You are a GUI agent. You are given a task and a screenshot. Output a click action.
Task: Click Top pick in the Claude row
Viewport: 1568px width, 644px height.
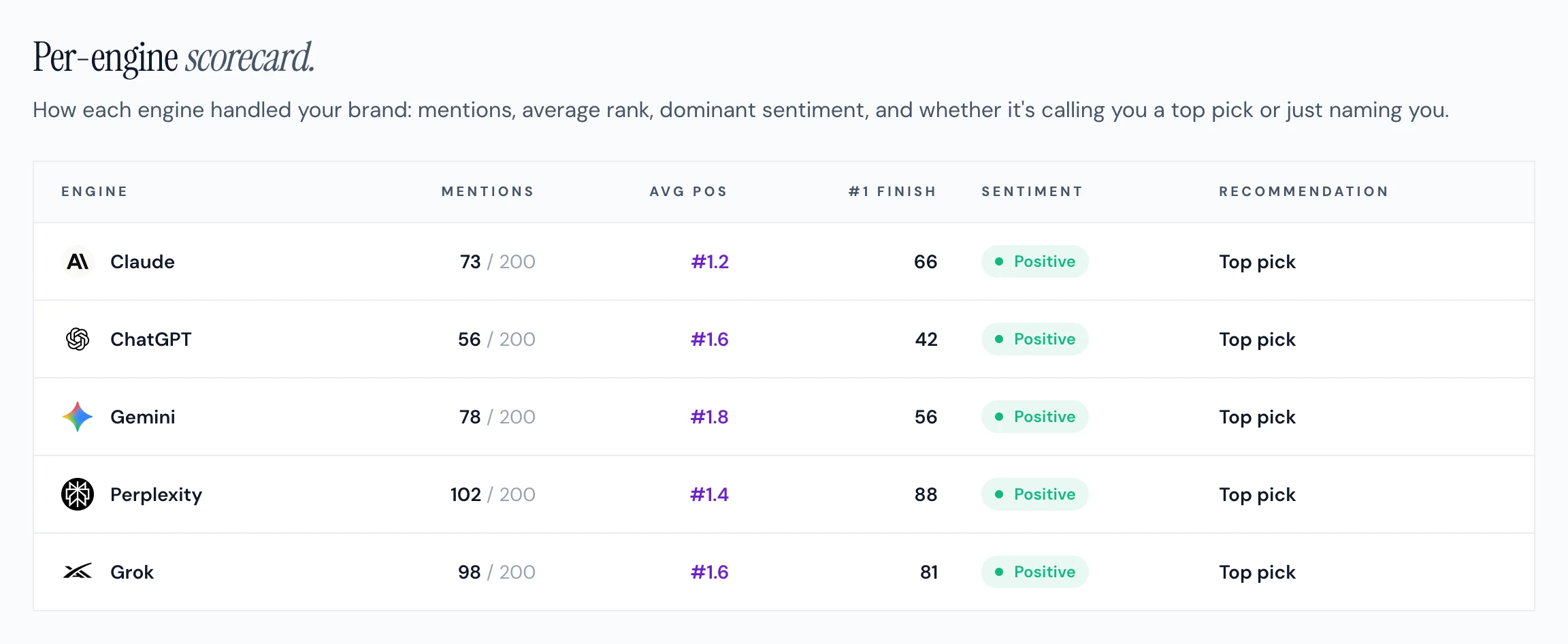1257,262
